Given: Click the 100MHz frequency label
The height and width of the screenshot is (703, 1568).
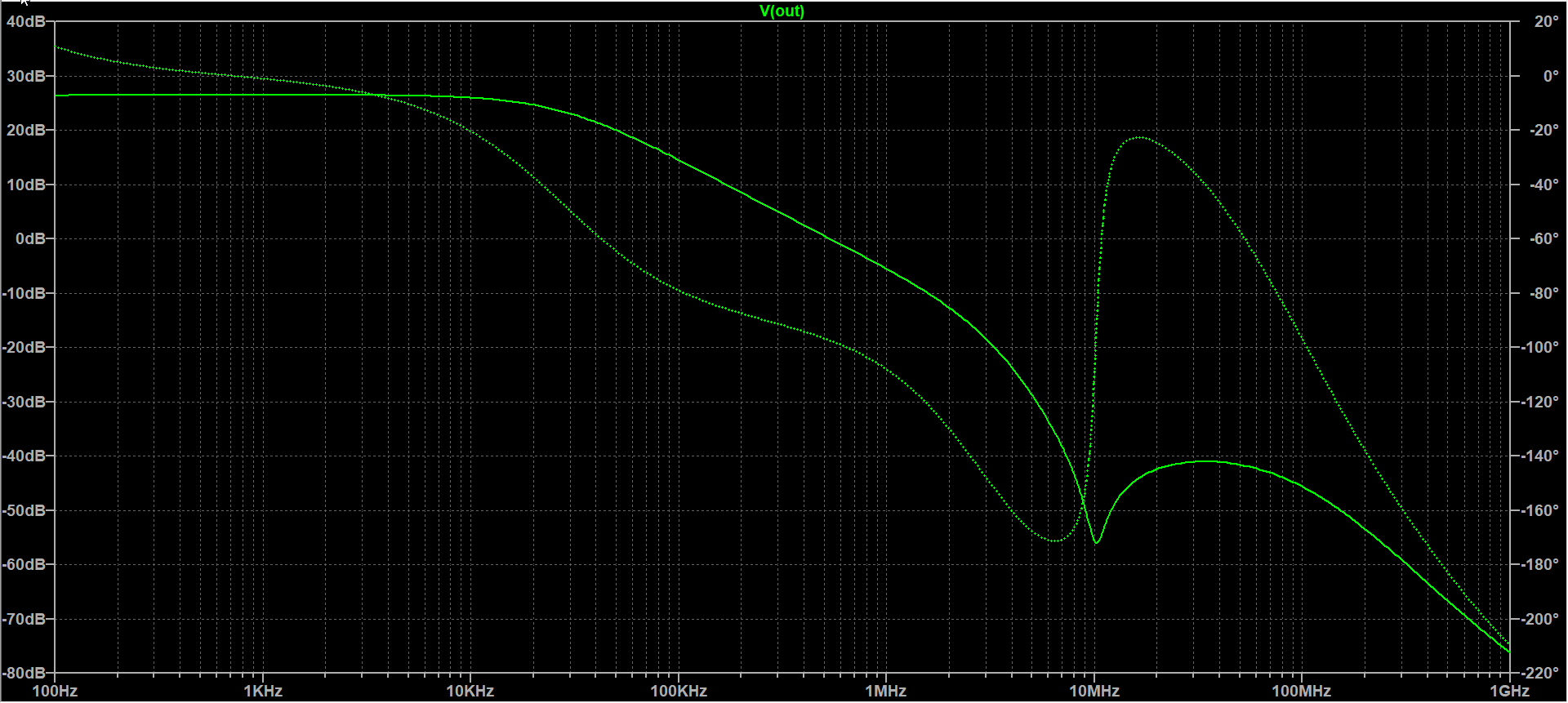Looking at the screenshot, I should point(1302,691).
